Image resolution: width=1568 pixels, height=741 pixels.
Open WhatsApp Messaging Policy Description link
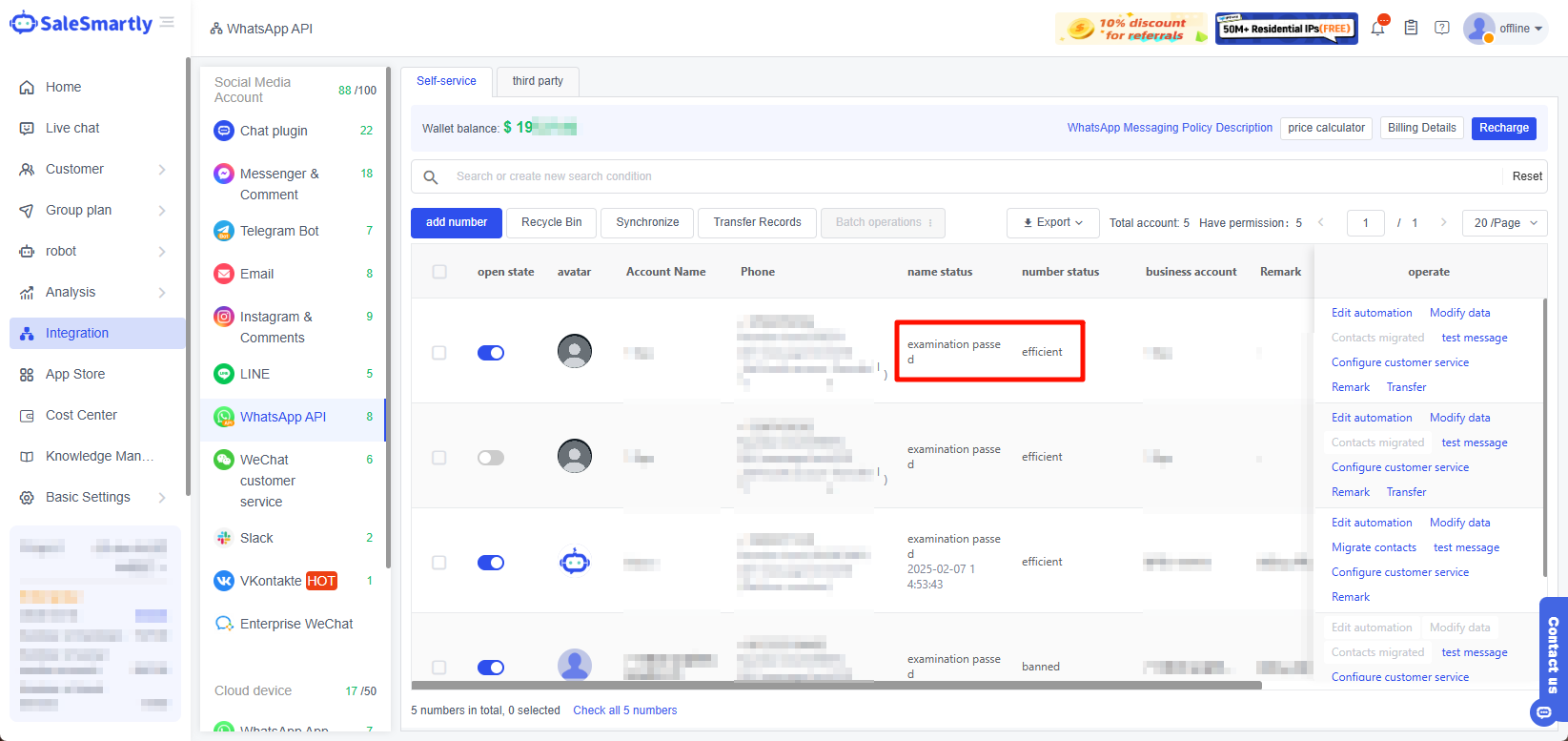coord(1170,128)
